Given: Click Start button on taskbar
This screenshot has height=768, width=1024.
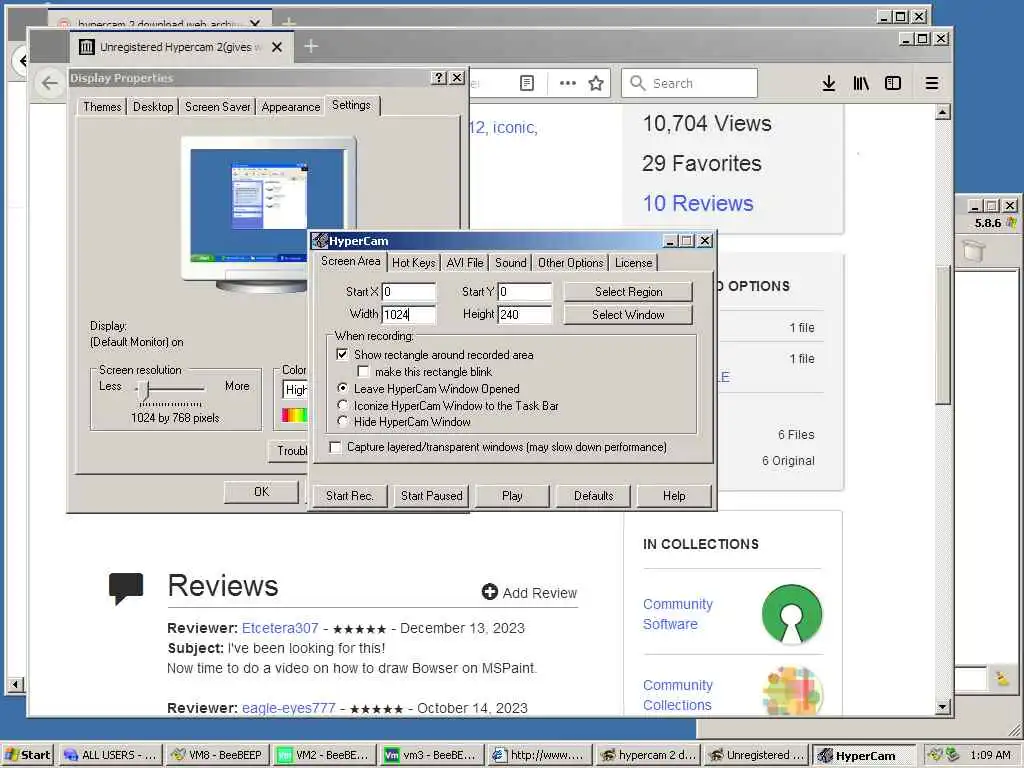Looking at the screenshot, I should point(27,755).
